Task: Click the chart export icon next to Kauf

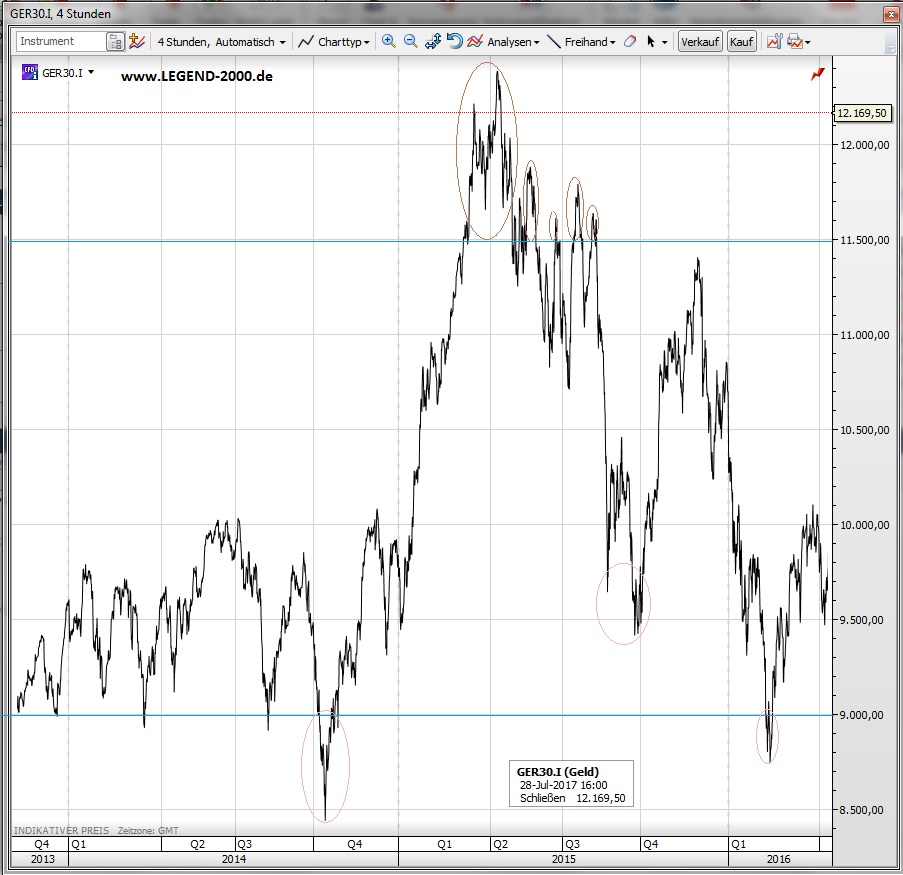Action: [773, 42]
